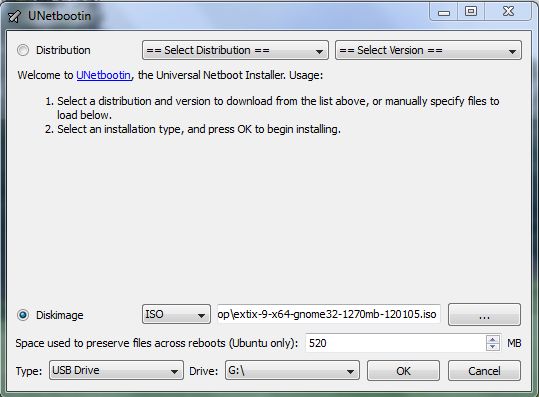Open the Drive G:\ dropdown

tap(292, 370)
